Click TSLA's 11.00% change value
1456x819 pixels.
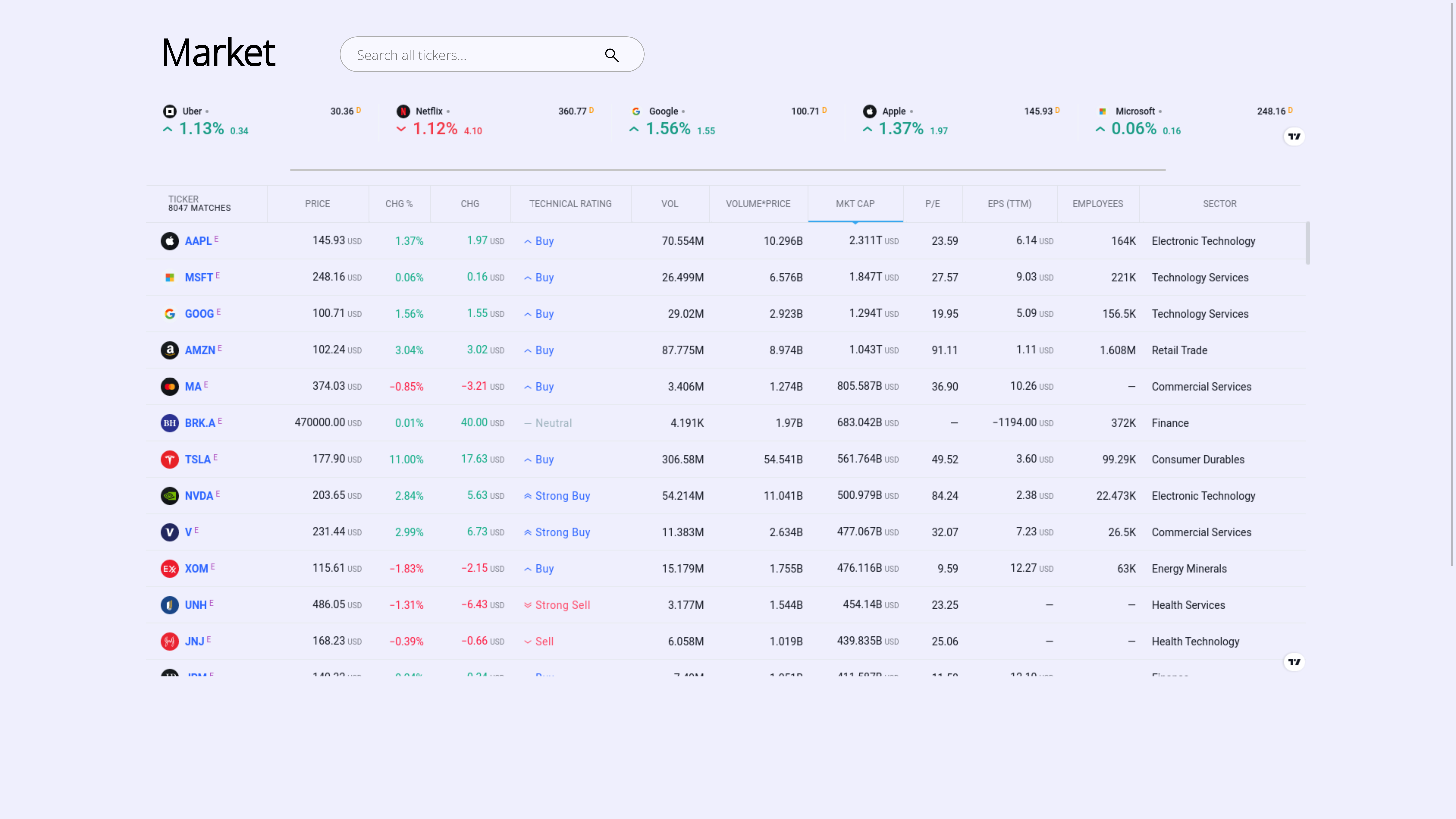(406, 460)
